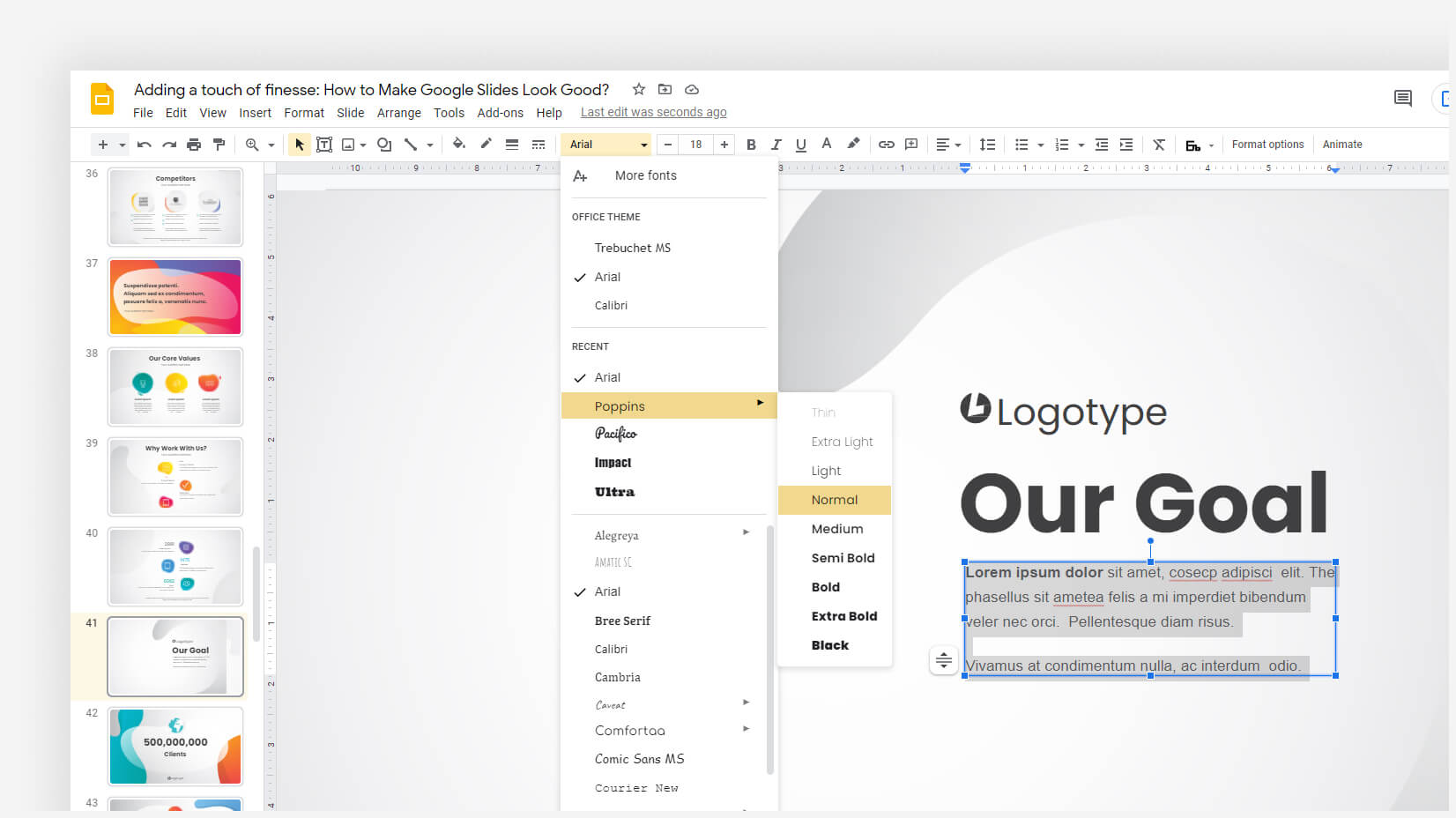Star this presentation
Viewport: 1456px width, 818px height.
point(639,89)
